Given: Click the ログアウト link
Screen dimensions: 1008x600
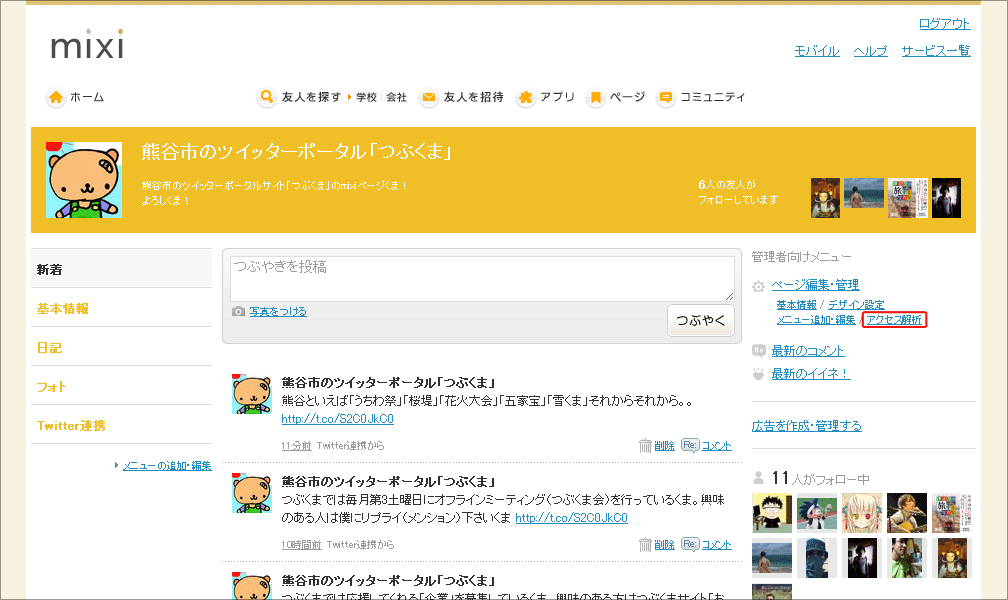Looking at the screenshot, I should tap(944, 24).
